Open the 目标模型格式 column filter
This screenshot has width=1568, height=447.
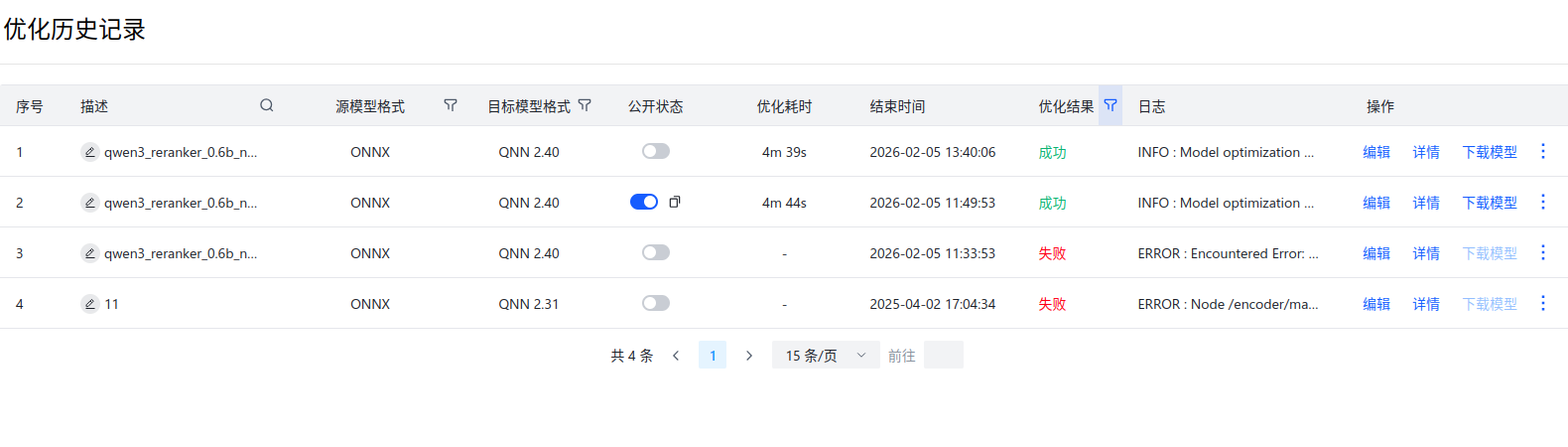click(x=585, y=105)
